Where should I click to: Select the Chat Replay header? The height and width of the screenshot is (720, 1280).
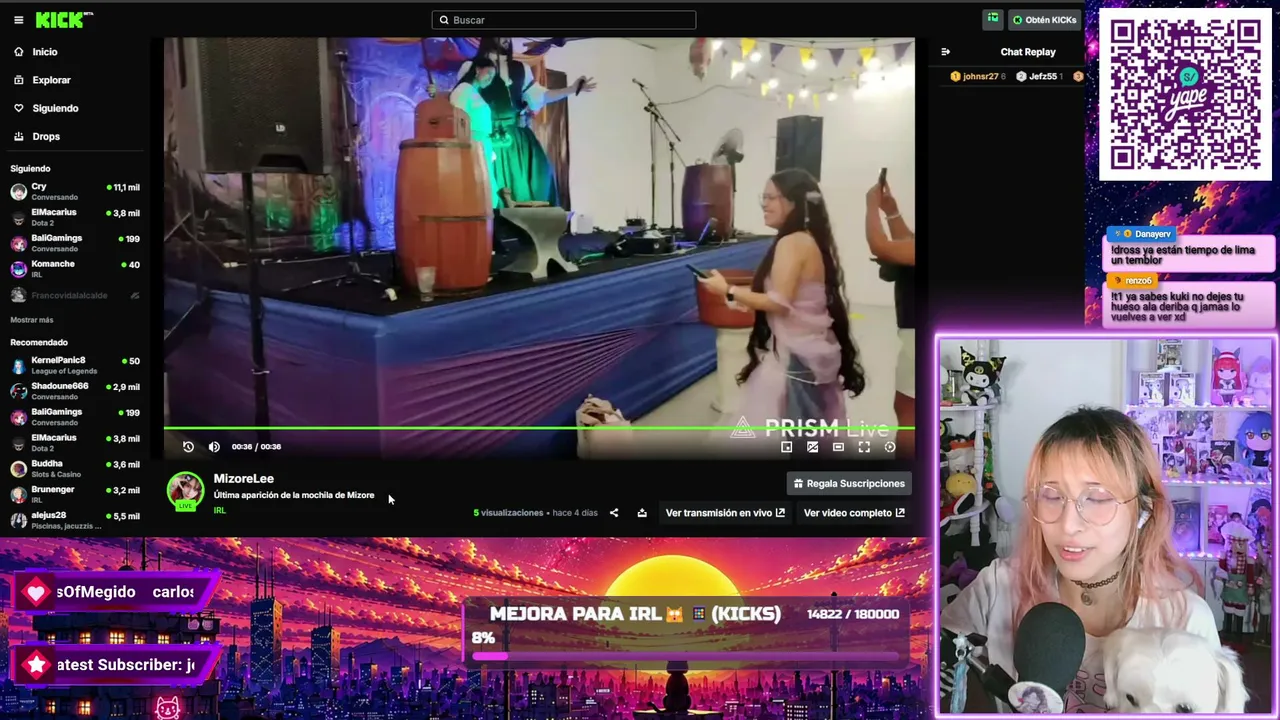coord(1028,52)
